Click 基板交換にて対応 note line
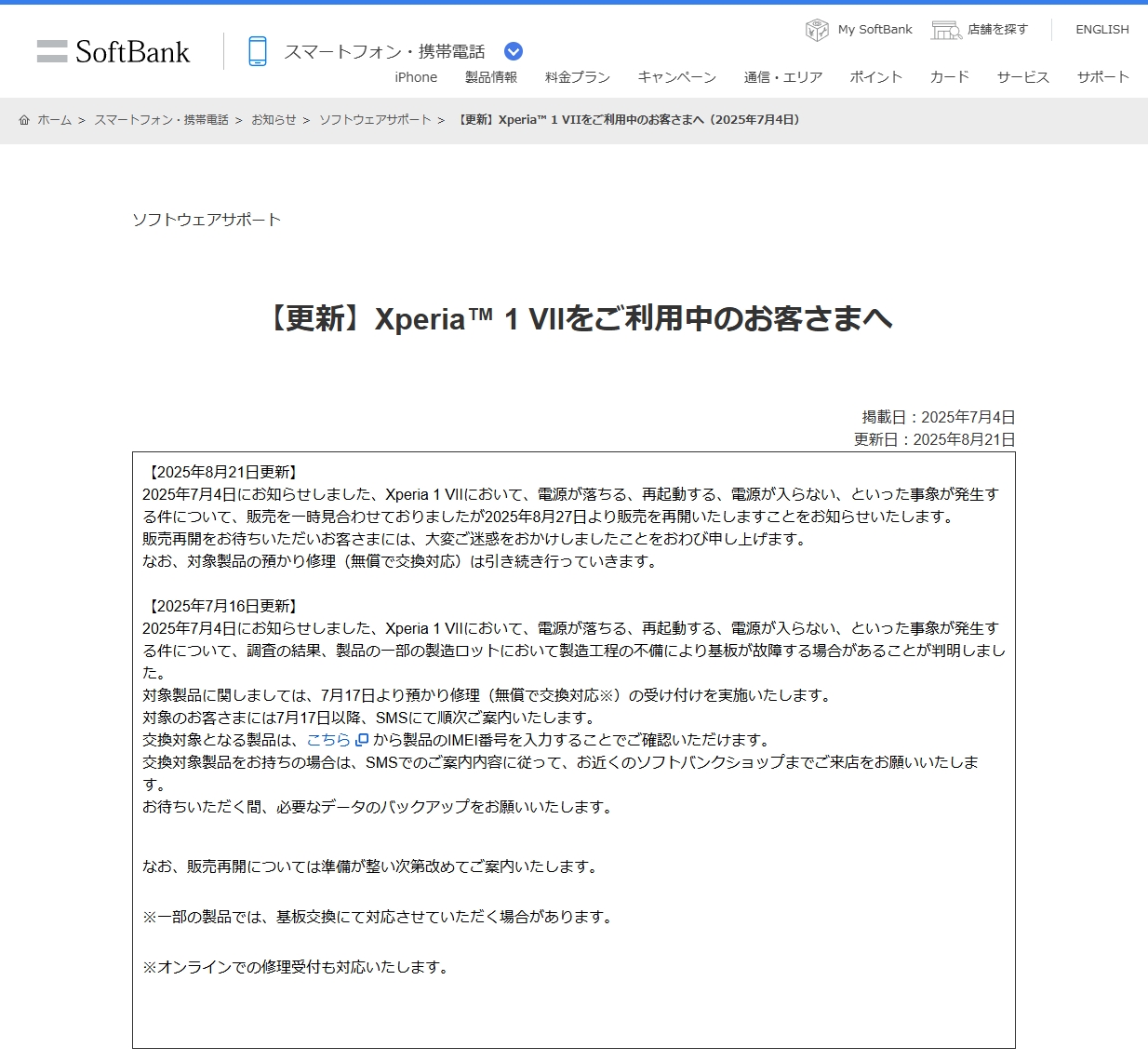Image resolution: width=1148 pixels, height=1061 pixels. coord(380,917)
